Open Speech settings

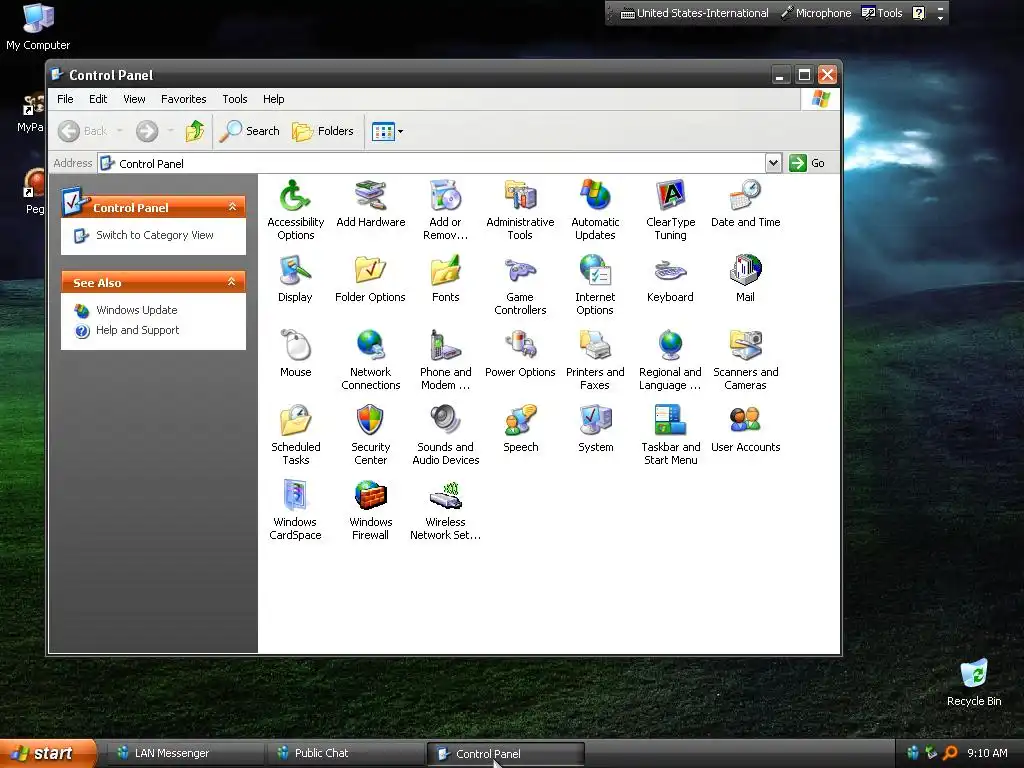(x=520, y=428)
